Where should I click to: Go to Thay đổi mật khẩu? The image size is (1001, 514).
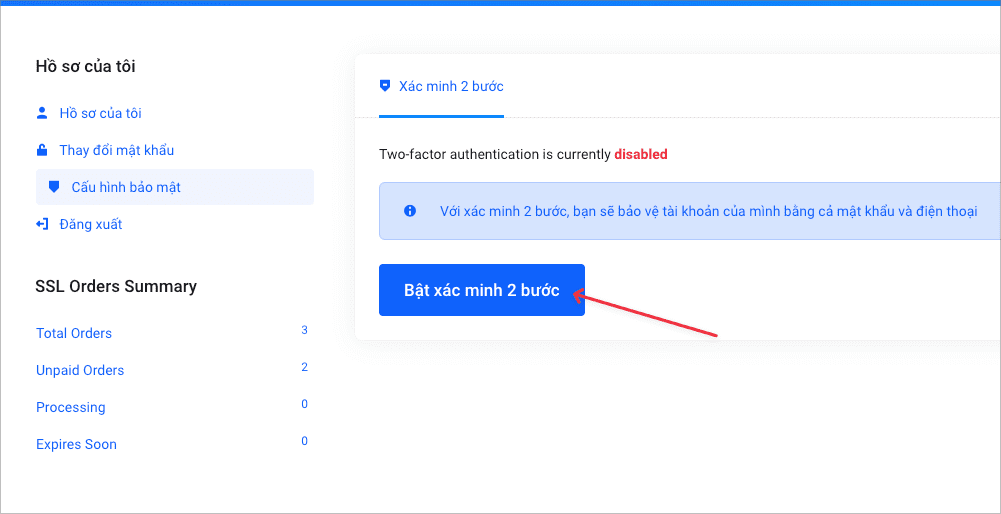116,150
